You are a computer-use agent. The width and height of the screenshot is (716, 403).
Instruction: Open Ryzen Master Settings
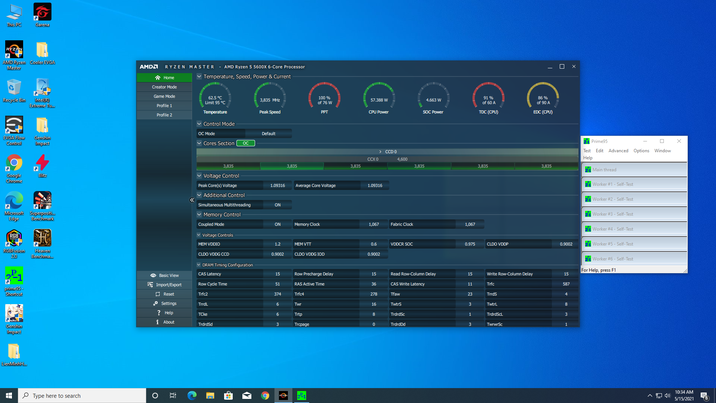click(x=164, y=304)
